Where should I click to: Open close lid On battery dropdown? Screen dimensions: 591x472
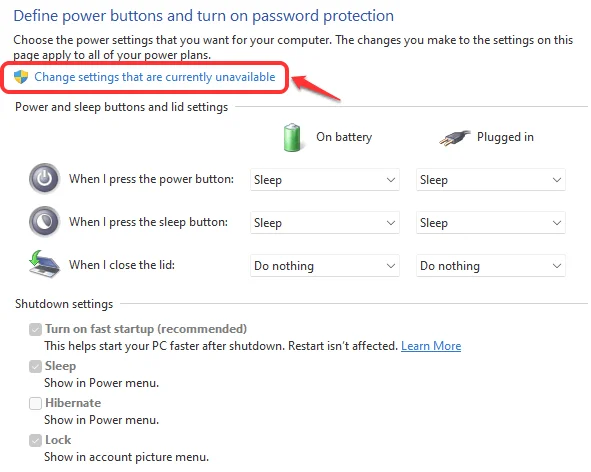pyautogui.click(x=325, y=266)
